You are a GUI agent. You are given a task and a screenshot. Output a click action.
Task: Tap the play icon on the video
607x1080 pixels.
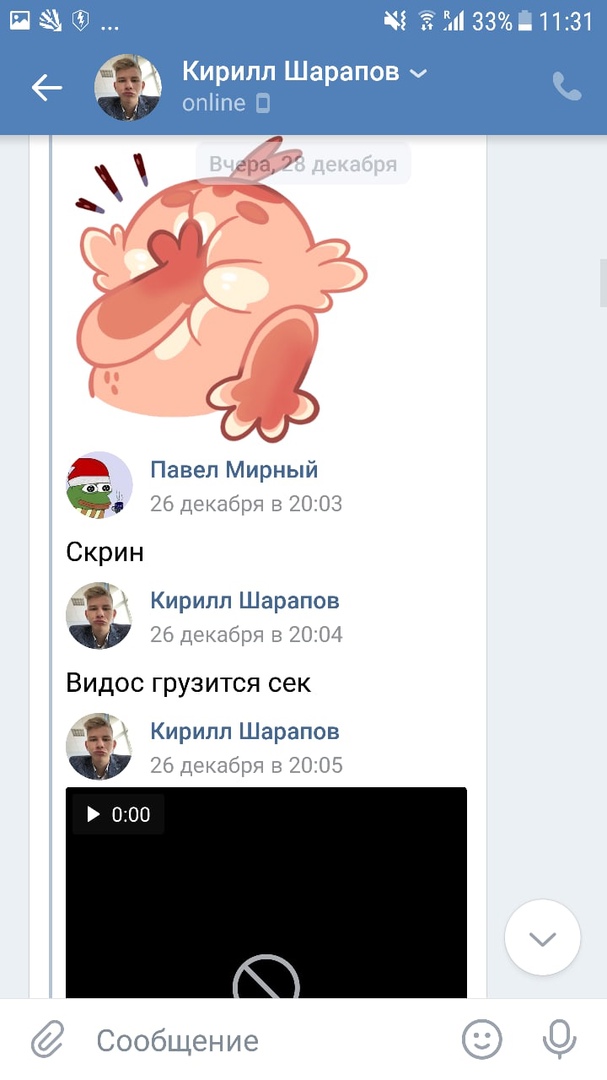tap(93, 815)
